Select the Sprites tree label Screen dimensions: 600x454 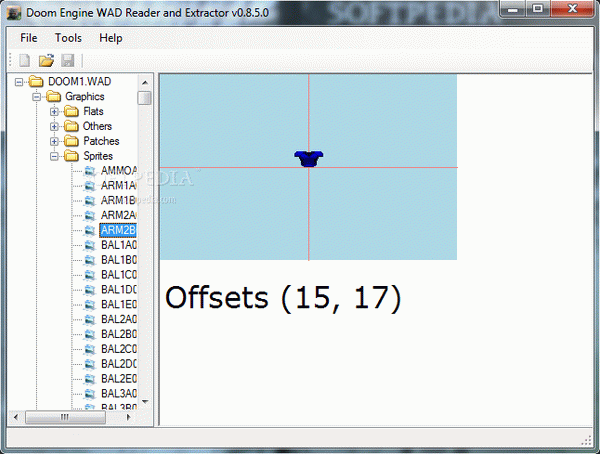click(x=98, y=156)
